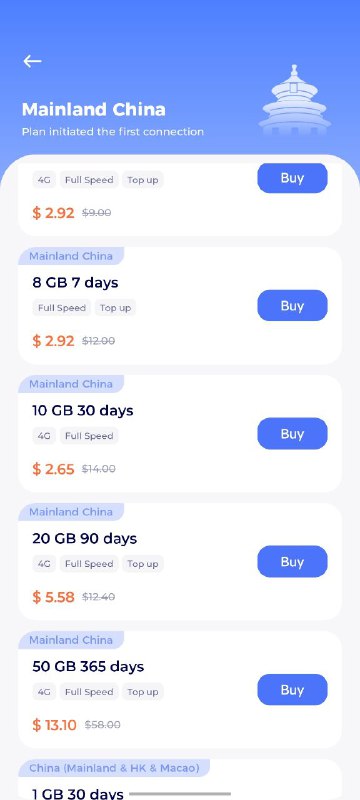
Task: Open the 8 GB 7 days plan title
Action: [75, 283]
